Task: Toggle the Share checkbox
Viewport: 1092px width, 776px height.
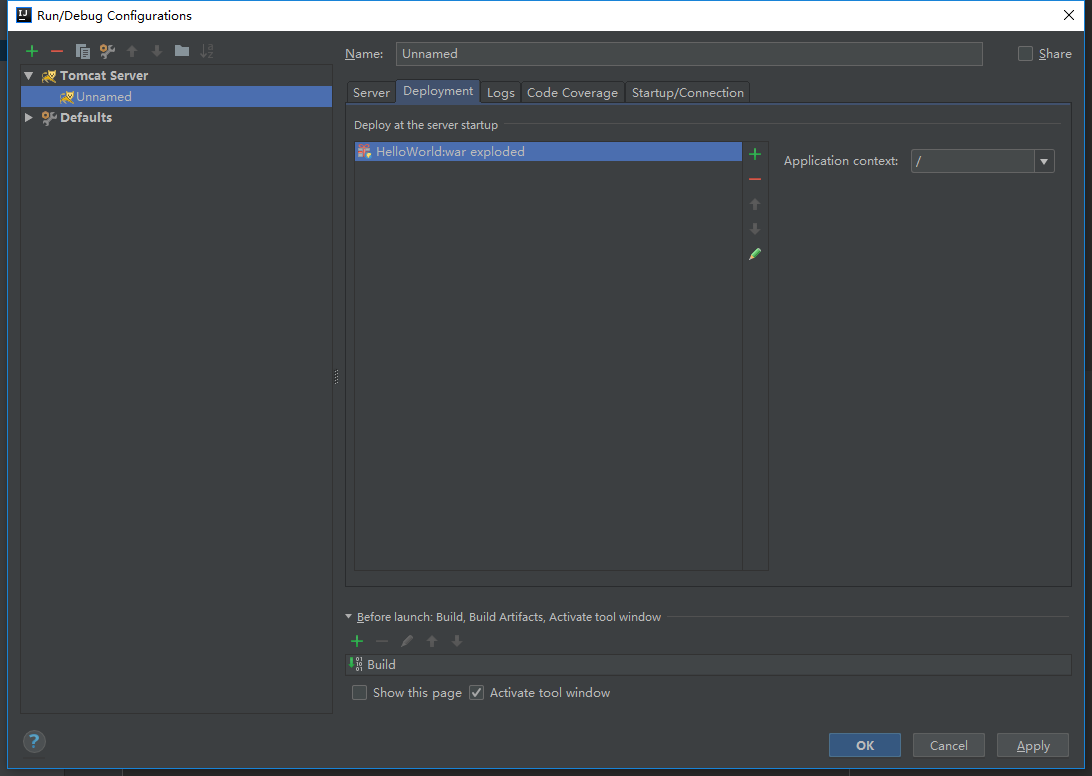Action: click(1025, 54)
